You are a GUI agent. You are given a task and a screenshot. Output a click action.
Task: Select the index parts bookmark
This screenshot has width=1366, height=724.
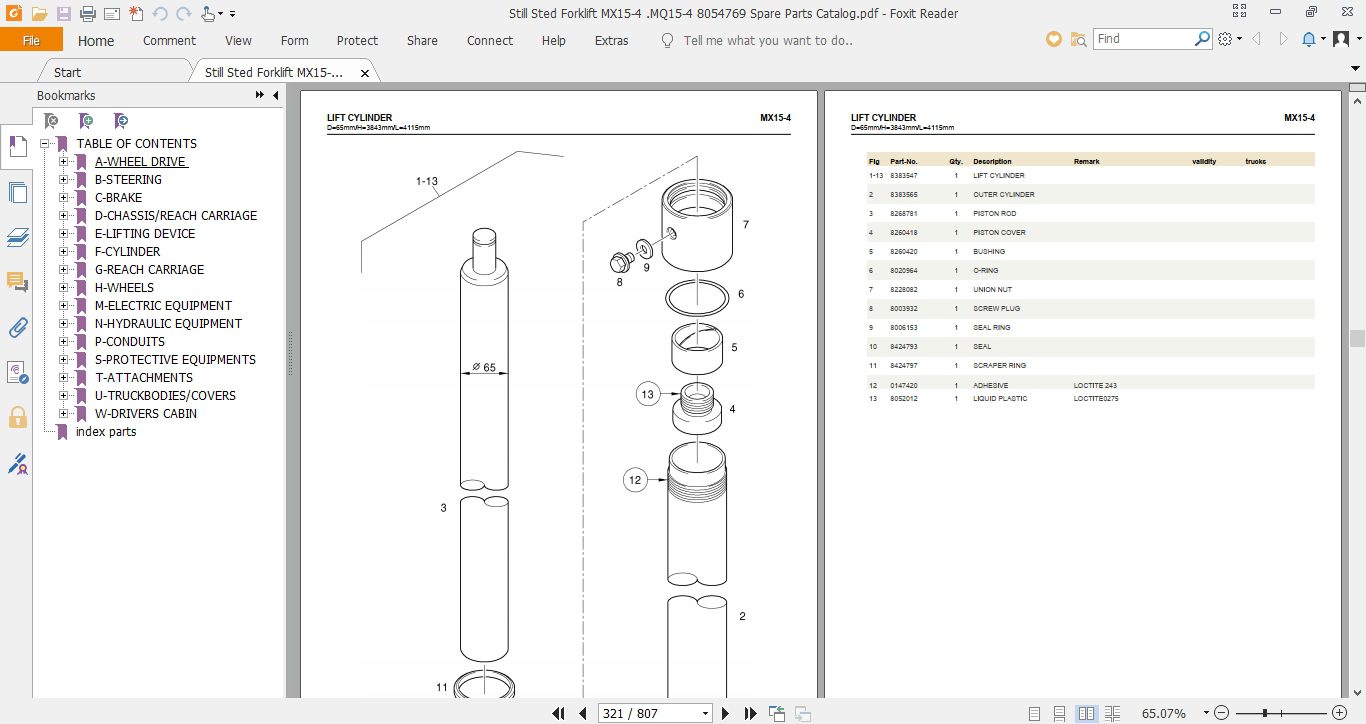pyautogui.click(x=106, y=432)
